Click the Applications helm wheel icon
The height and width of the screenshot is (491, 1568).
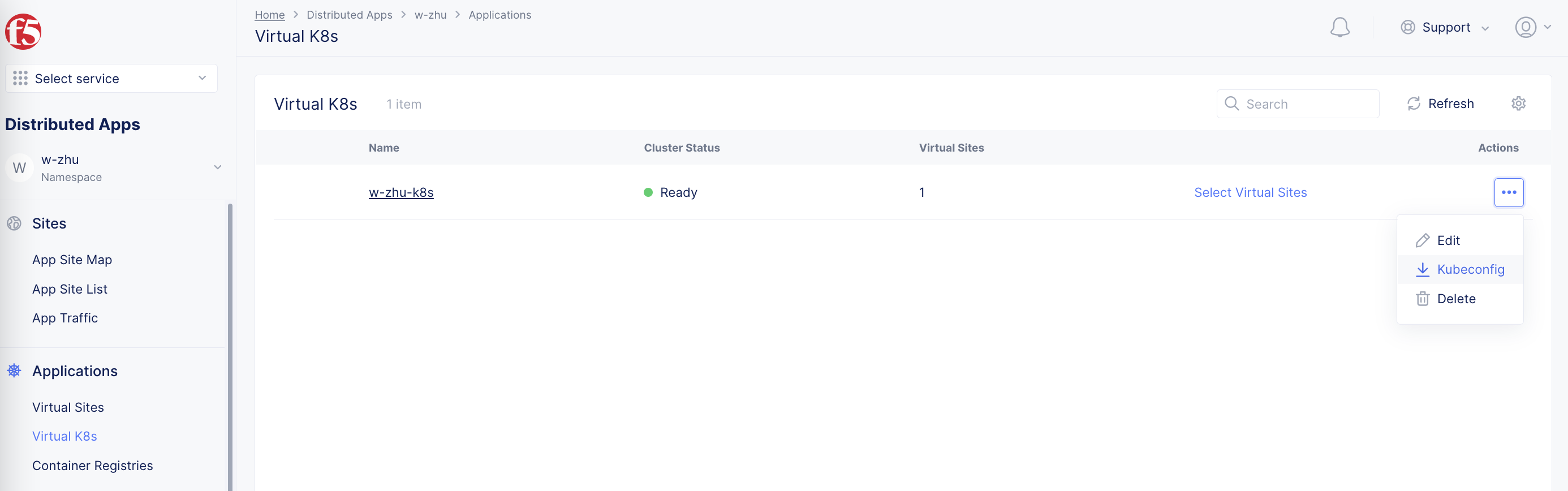pos(14,371)
